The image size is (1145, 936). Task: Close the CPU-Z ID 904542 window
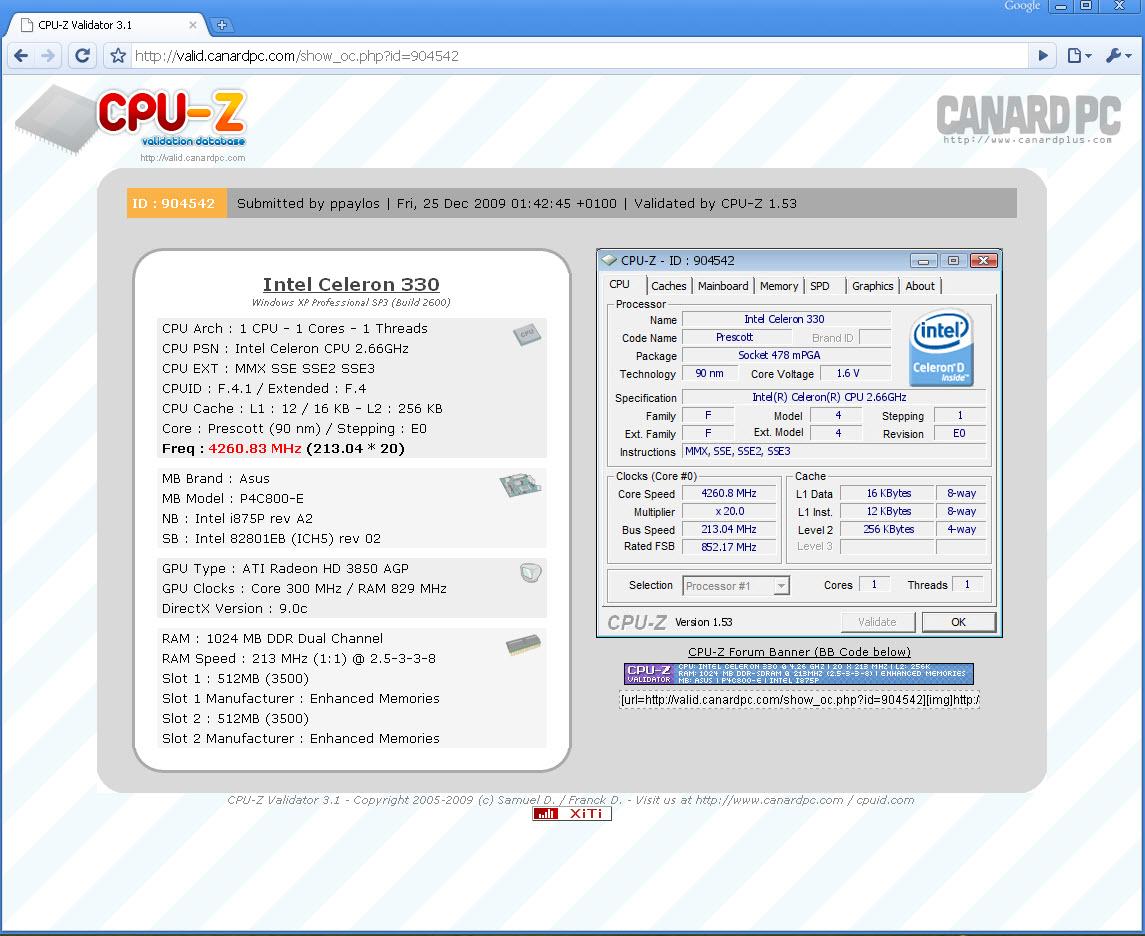(984, 261)
